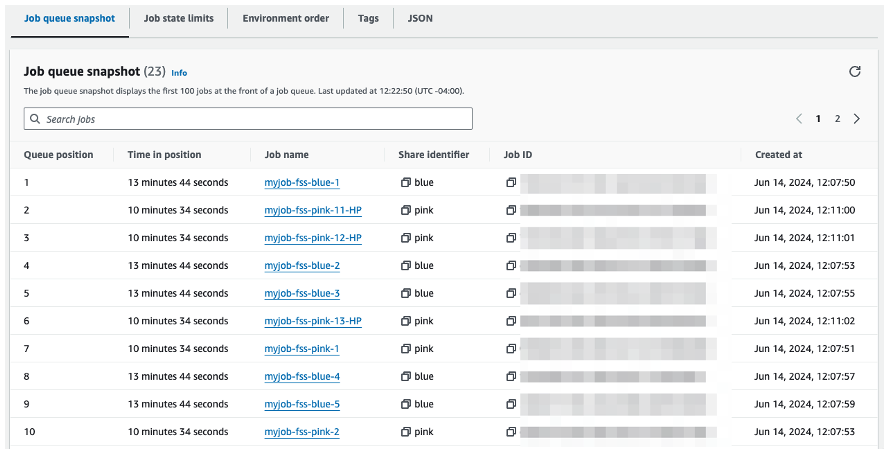
Task: Copy Job ID of myjob-fss-pink-12-HP
Action: (511, 238)
